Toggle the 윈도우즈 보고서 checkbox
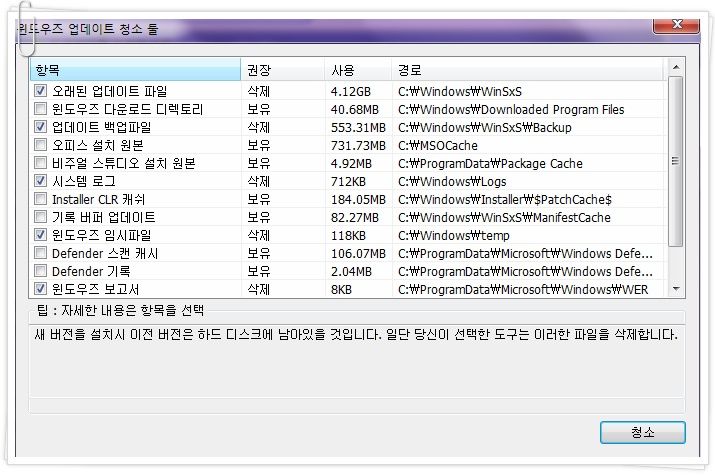Image resolution: width=715 pixels, height=475 pixels. (x=41, y=289)
